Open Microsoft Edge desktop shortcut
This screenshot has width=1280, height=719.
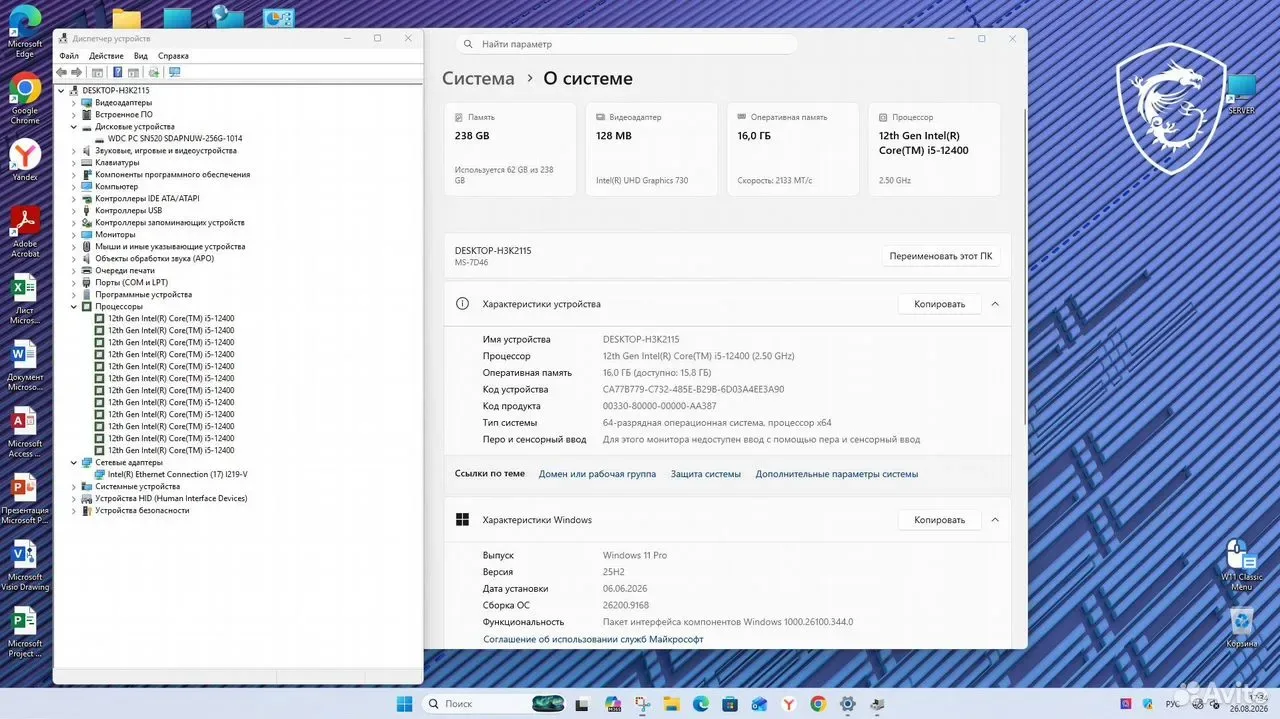point(25,31)
